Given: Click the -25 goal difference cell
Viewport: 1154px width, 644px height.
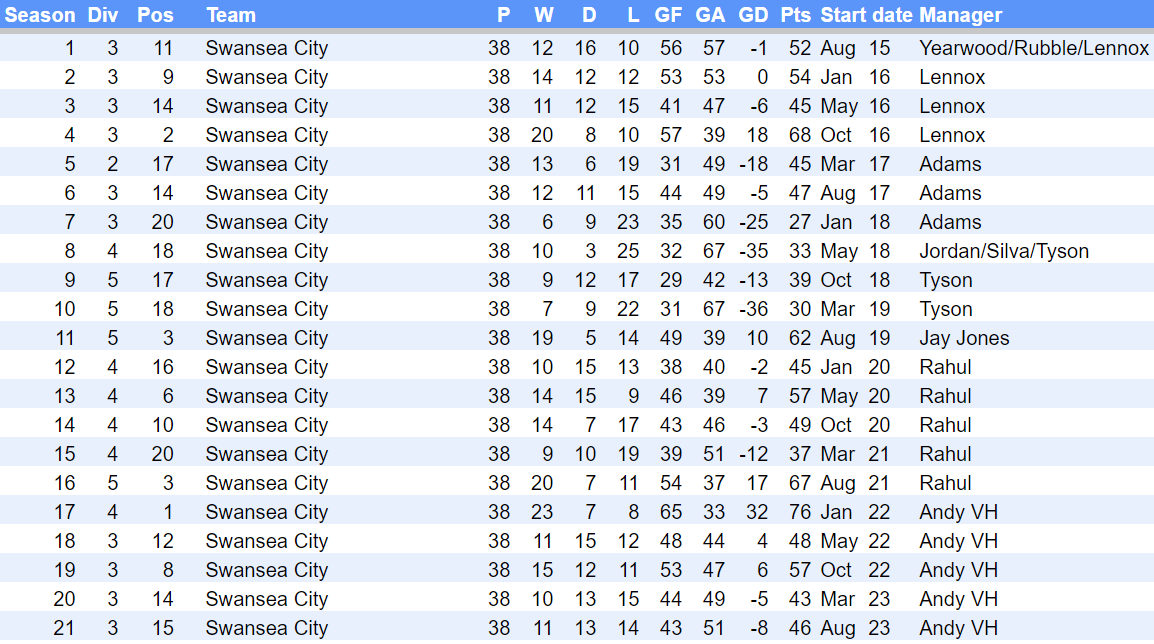Looking at the screenshot, I should point(754,222).
